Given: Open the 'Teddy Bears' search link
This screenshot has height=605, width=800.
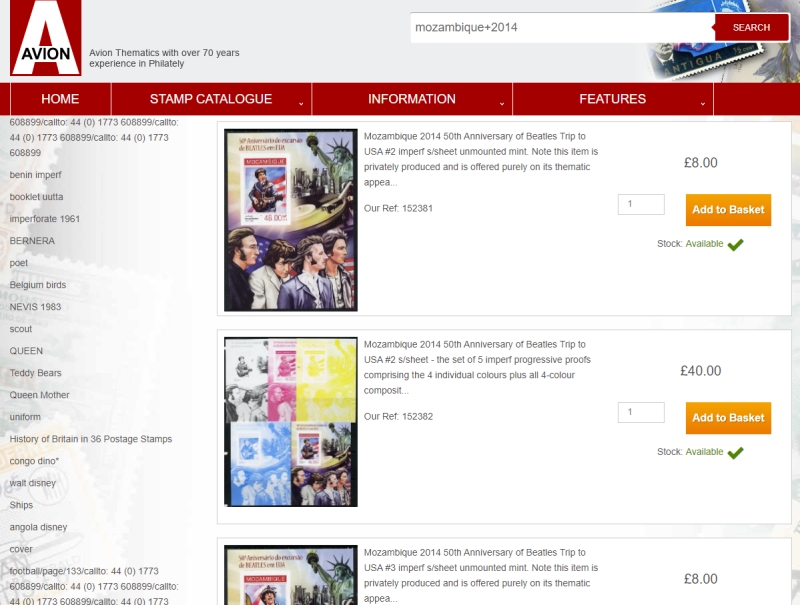Looking at the screenshot, I should click(35, 373).
